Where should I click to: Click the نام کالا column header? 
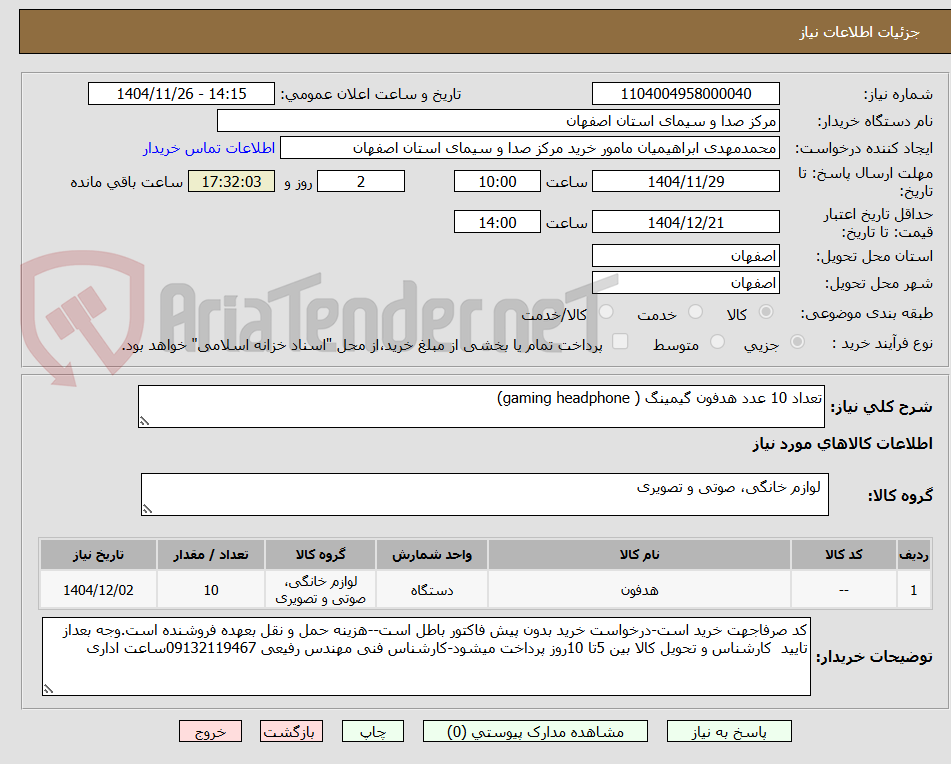tap(639, 555)
